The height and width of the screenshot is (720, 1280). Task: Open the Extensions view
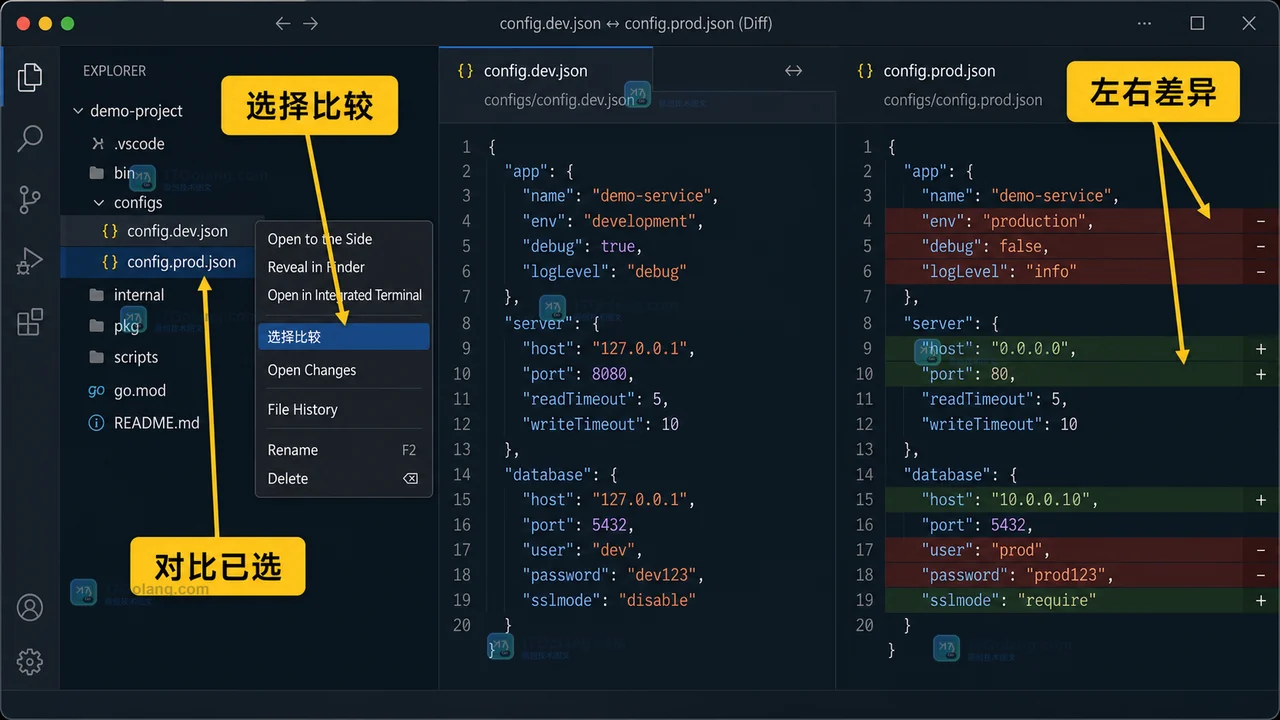[30, 322]
